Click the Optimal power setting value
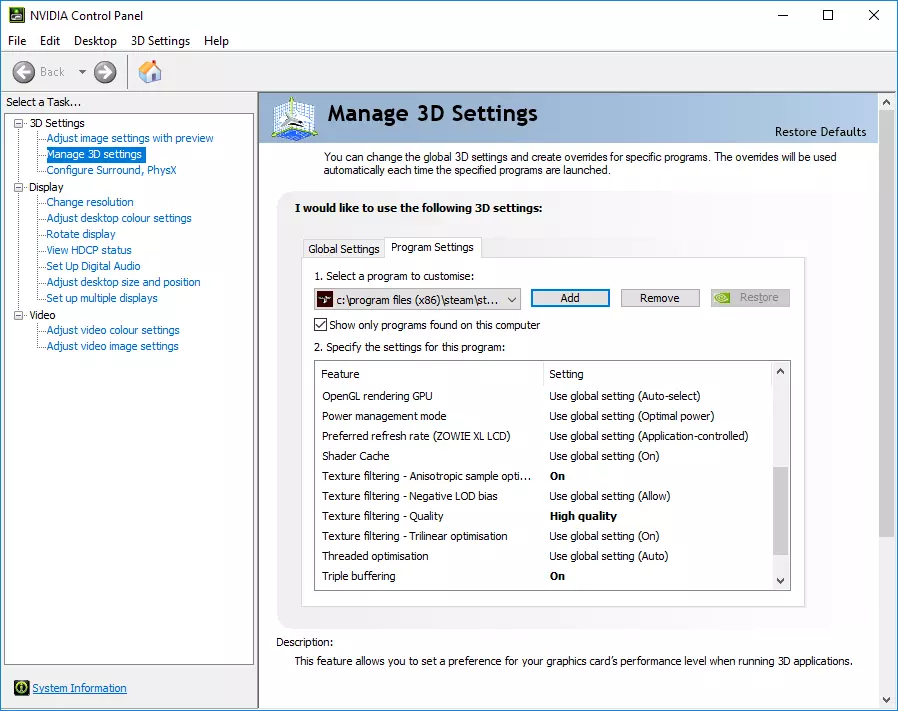 632,416
